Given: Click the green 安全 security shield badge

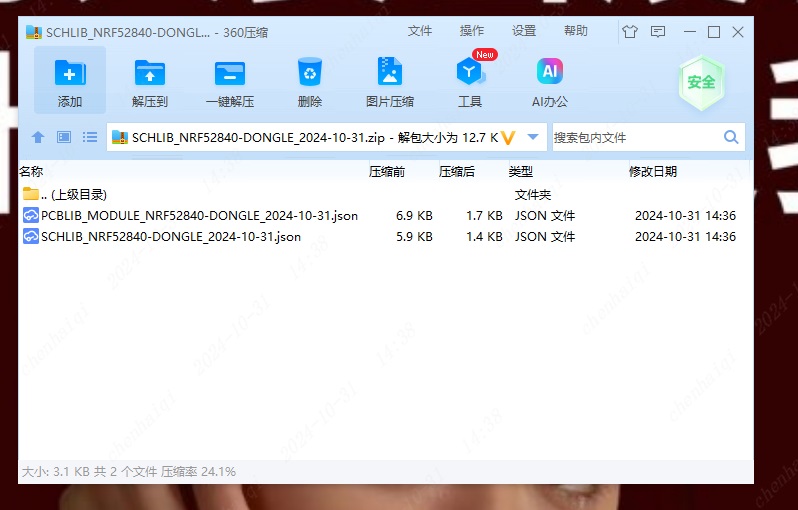Looking at the screenshot, I should coord(701,82).
